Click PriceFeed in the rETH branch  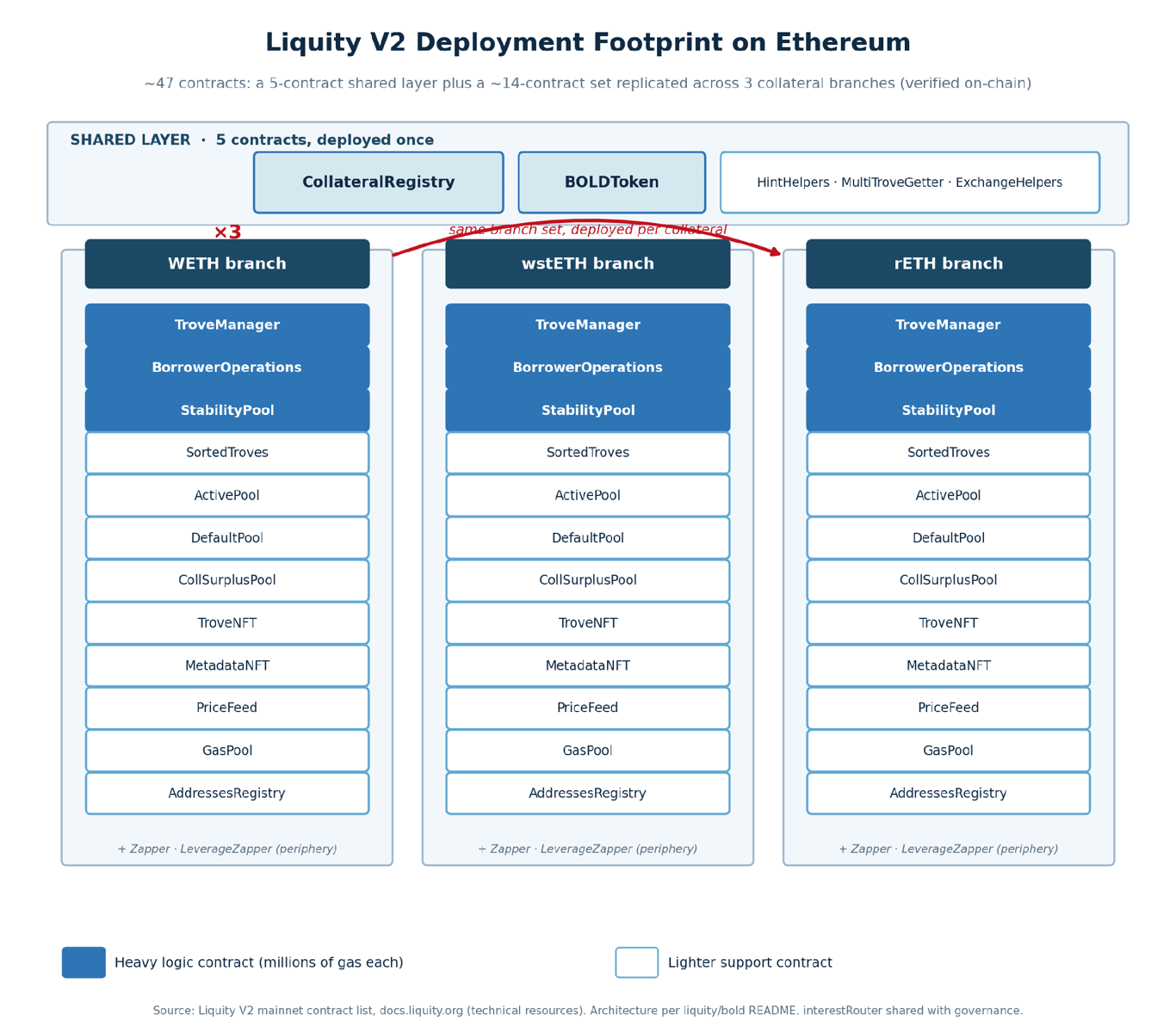pos(948,708)
